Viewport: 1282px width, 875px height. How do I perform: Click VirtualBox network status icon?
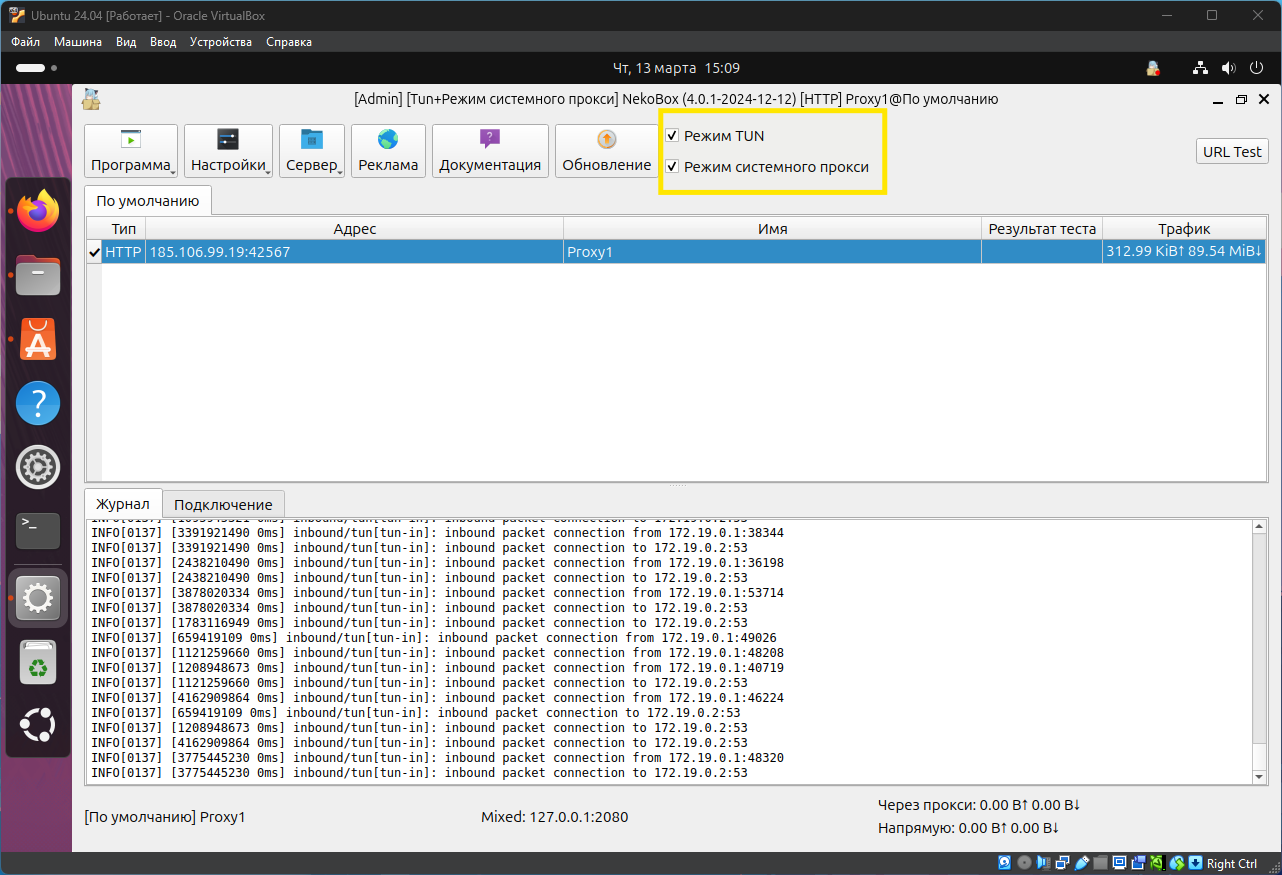pos(1063,863)
